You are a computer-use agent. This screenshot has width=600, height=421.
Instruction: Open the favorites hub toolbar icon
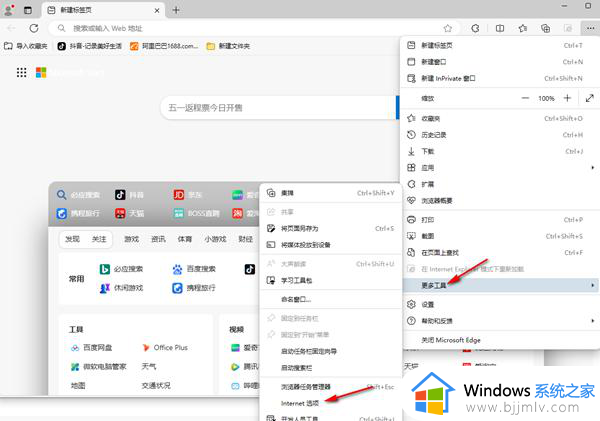(x=523, y=28)
